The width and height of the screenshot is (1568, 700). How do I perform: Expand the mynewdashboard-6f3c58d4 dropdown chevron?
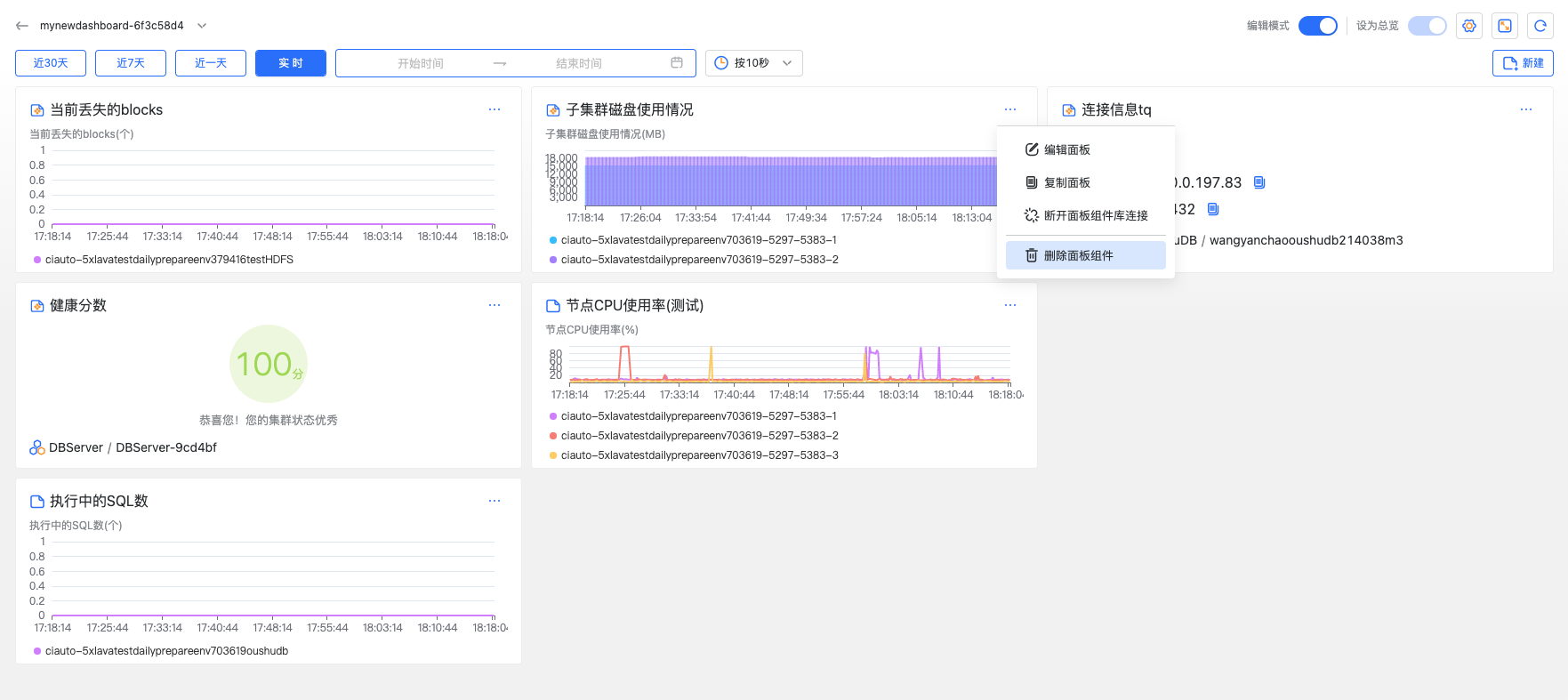[x=202, y=26]
